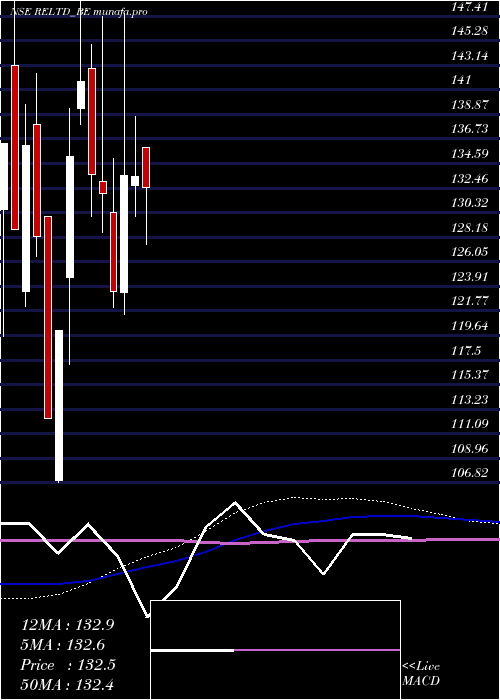500x700 pixels.
Task: Click the 138.87 price axis label
Action: (x=469, y=105)
